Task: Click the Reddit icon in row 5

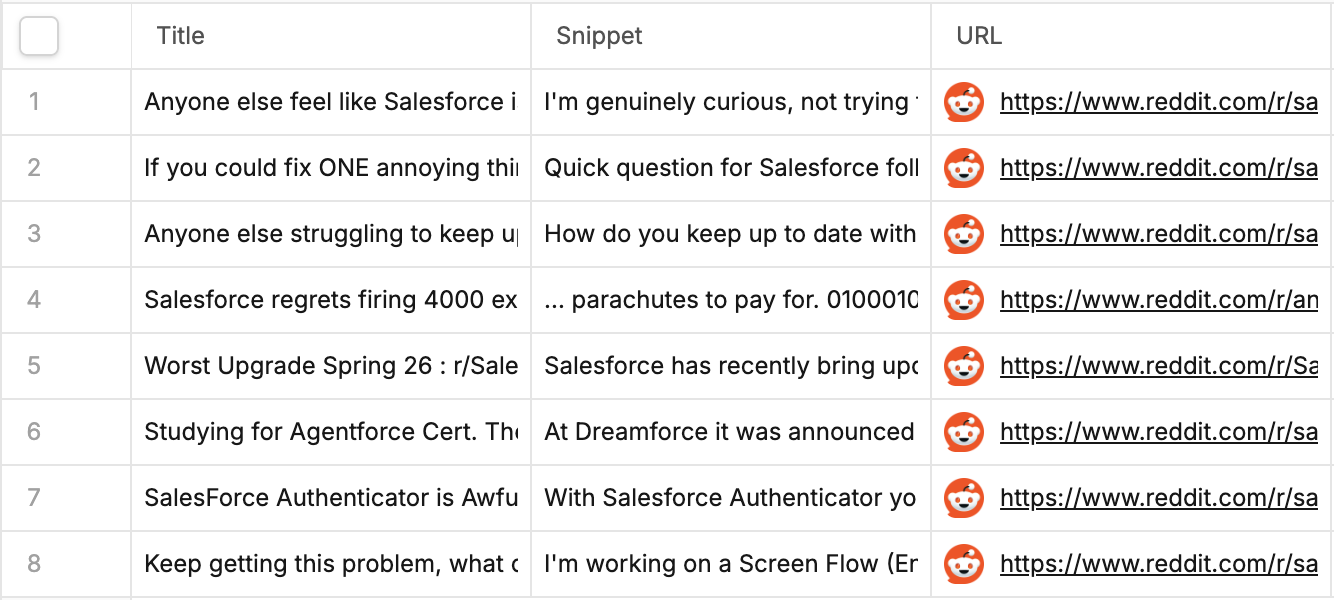Action: click(964, 366)
